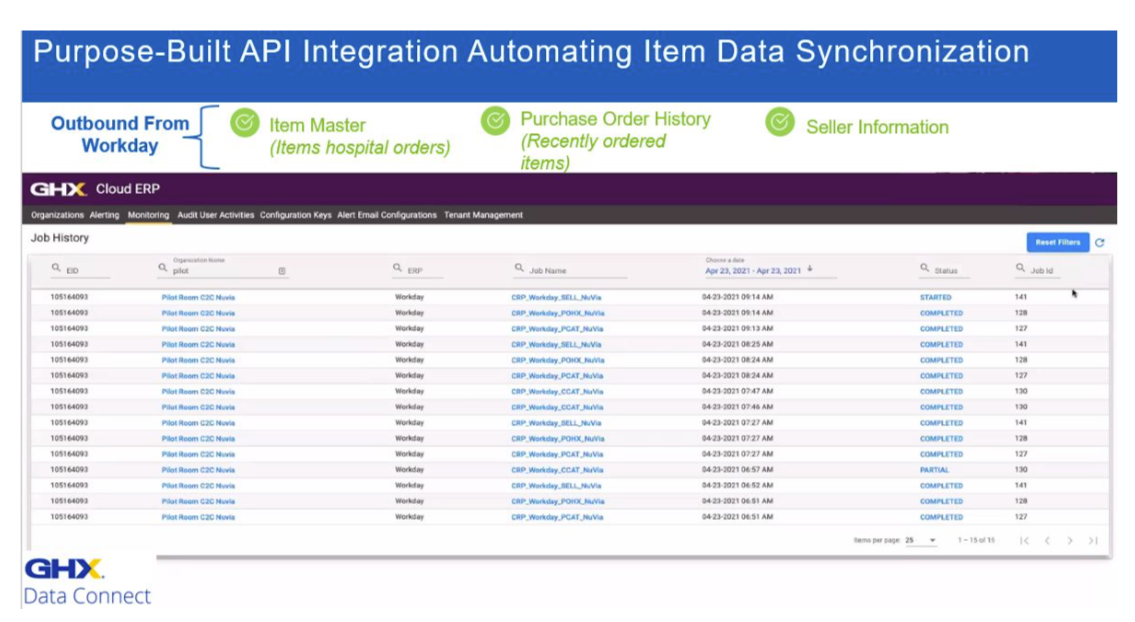Click the Reset Filters button
Viewport: 1135px width, 622px height.
tap(1056, 242)
